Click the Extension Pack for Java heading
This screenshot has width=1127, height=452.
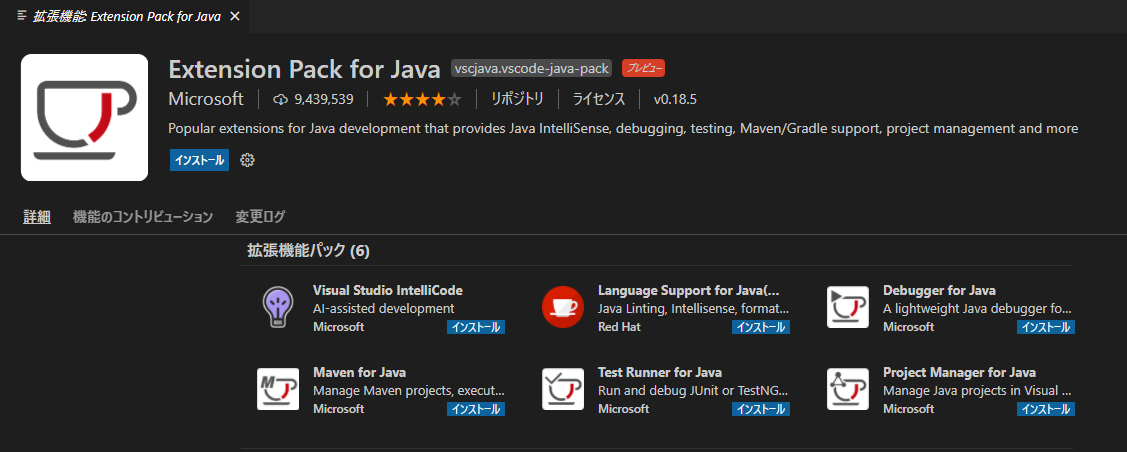(304, 69)
